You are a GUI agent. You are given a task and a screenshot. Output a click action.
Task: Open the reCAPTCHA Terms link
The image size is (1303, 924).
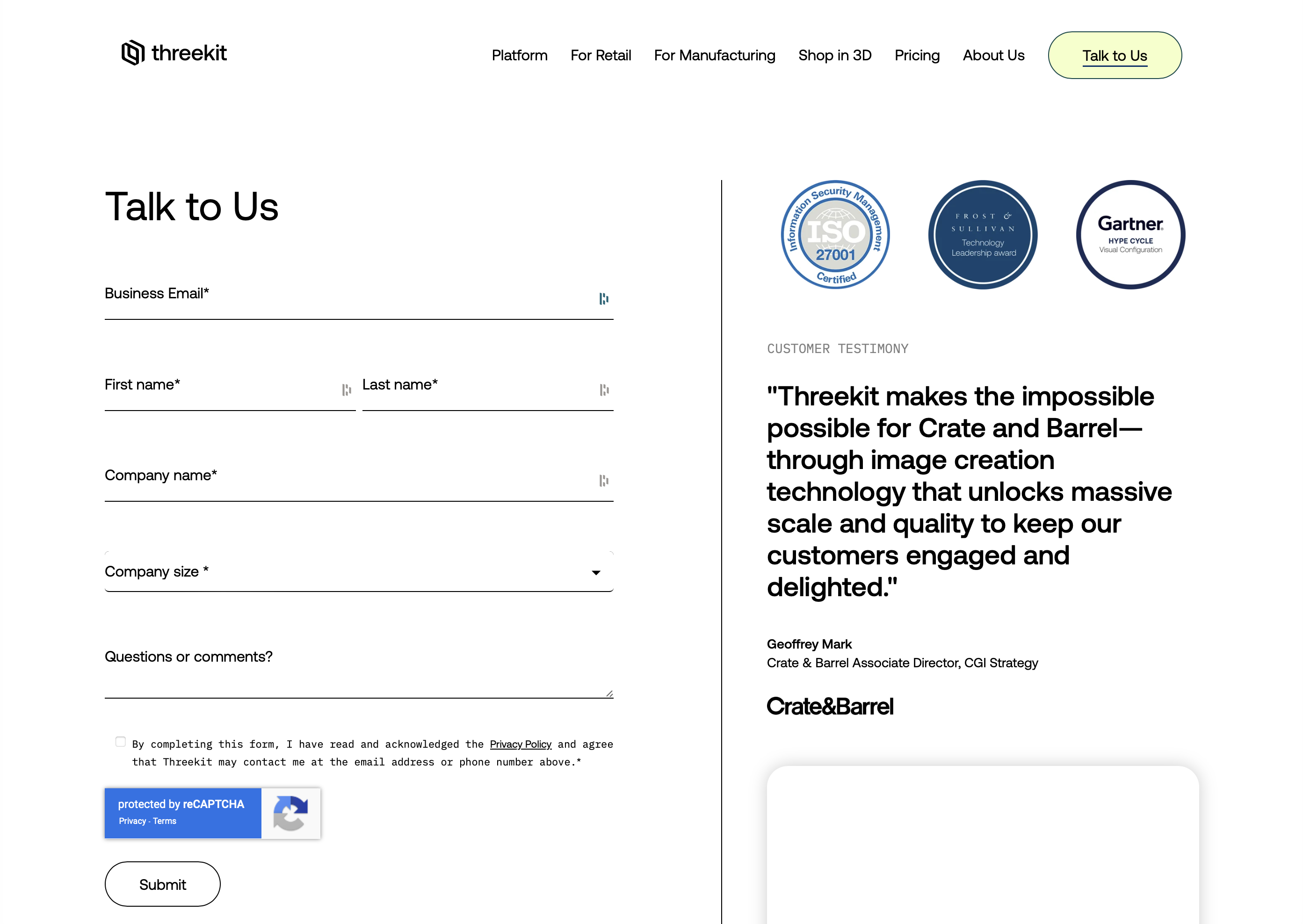click(x=165, y=821)
